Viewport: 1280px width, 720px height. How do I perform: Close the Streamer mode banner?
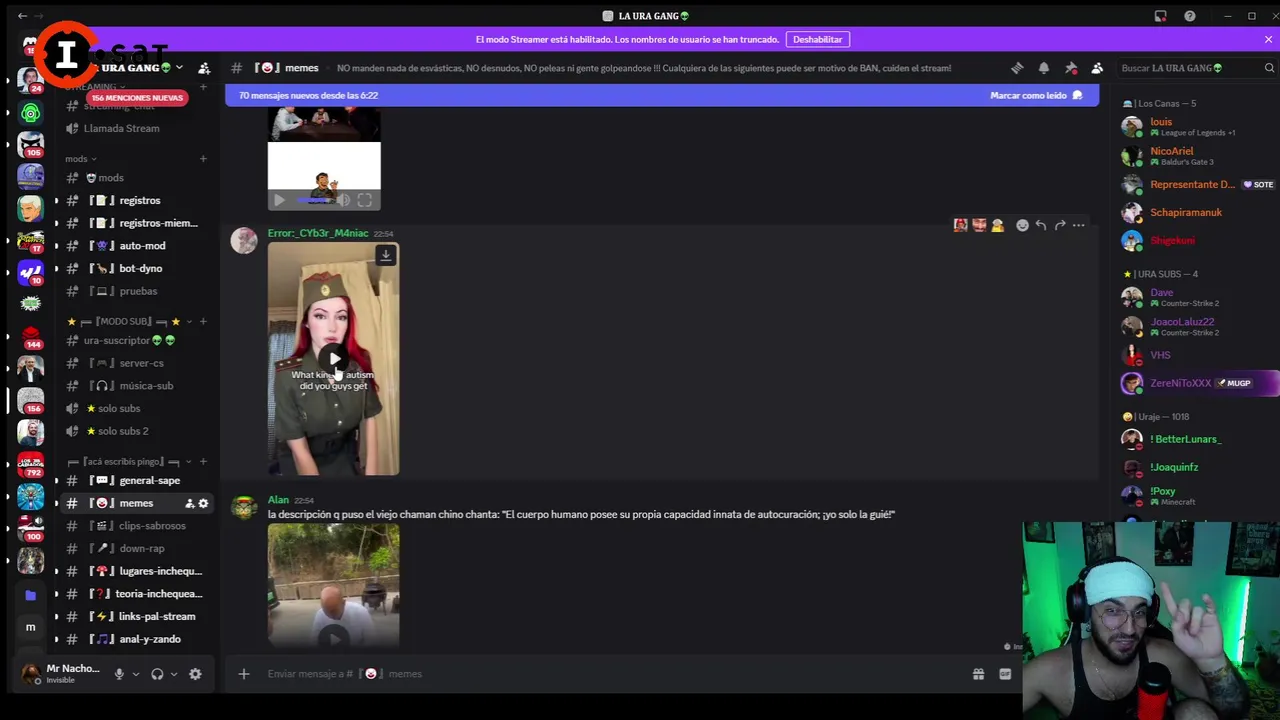1268,39
